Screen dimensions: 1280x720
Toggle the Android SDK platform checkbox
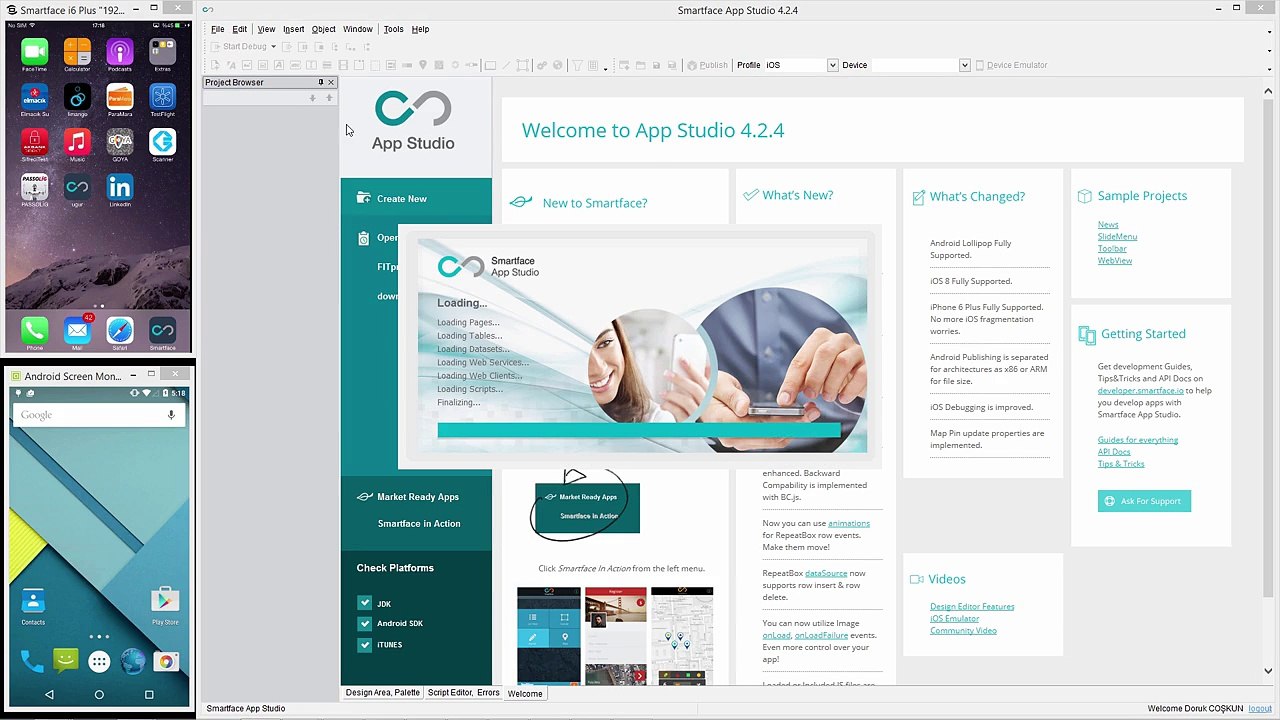(365, 623)
